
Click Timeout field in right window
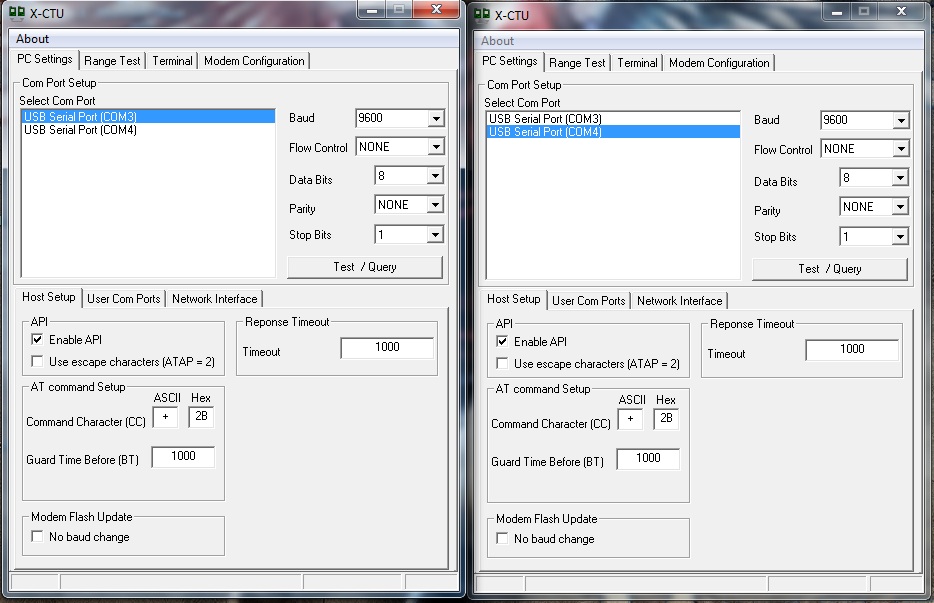click(852, 349)
